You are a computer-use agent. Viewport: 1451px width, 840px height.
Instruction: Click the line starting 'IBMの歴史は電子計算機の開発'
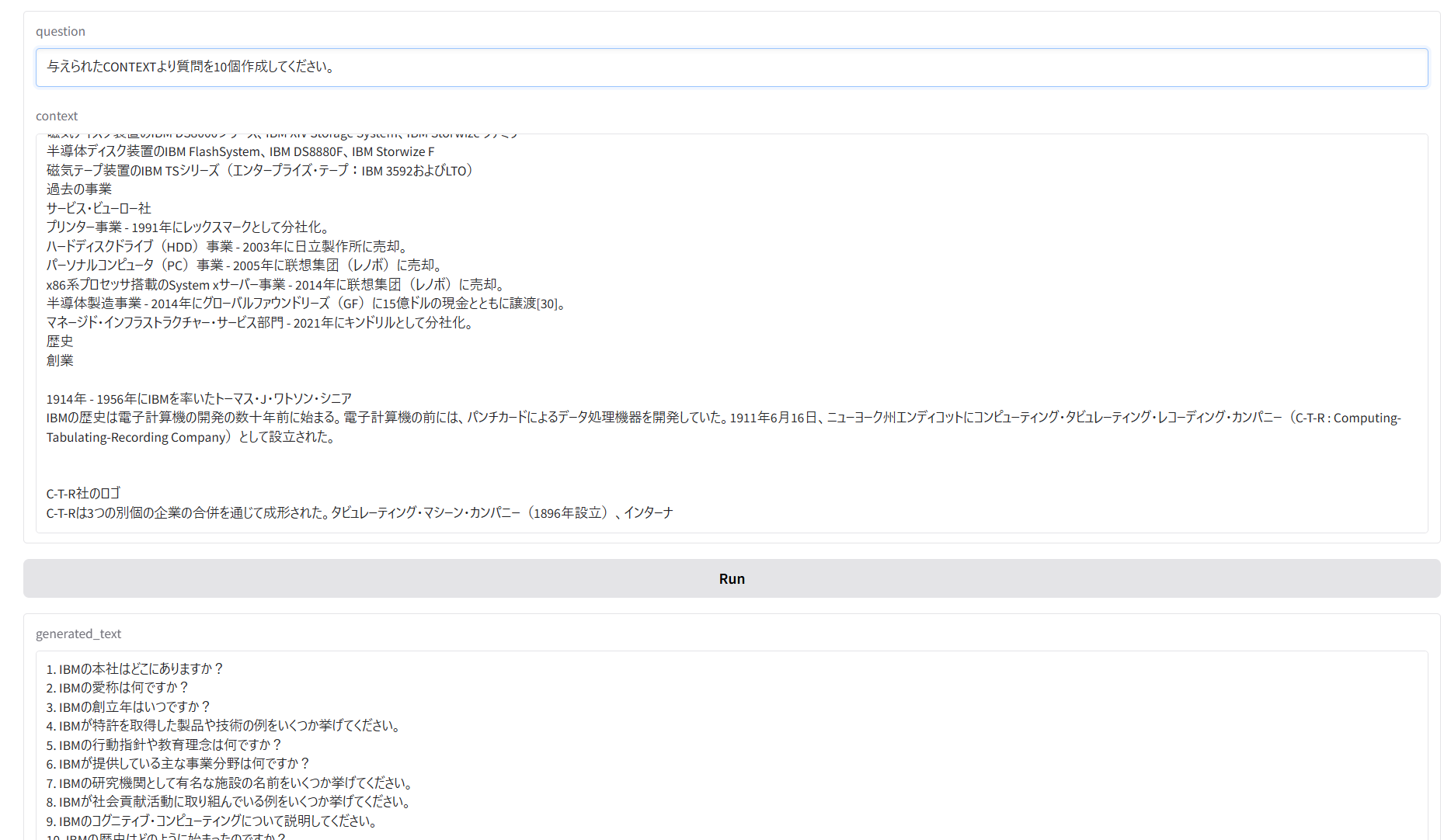(723, 418)
